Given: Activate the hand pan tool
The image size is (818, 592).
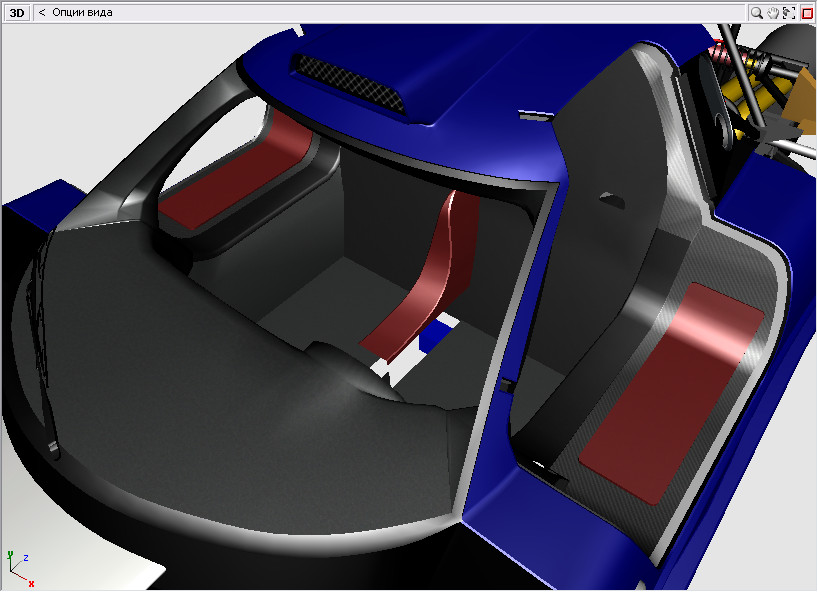Looking at the screenshot, I should 773,13.
